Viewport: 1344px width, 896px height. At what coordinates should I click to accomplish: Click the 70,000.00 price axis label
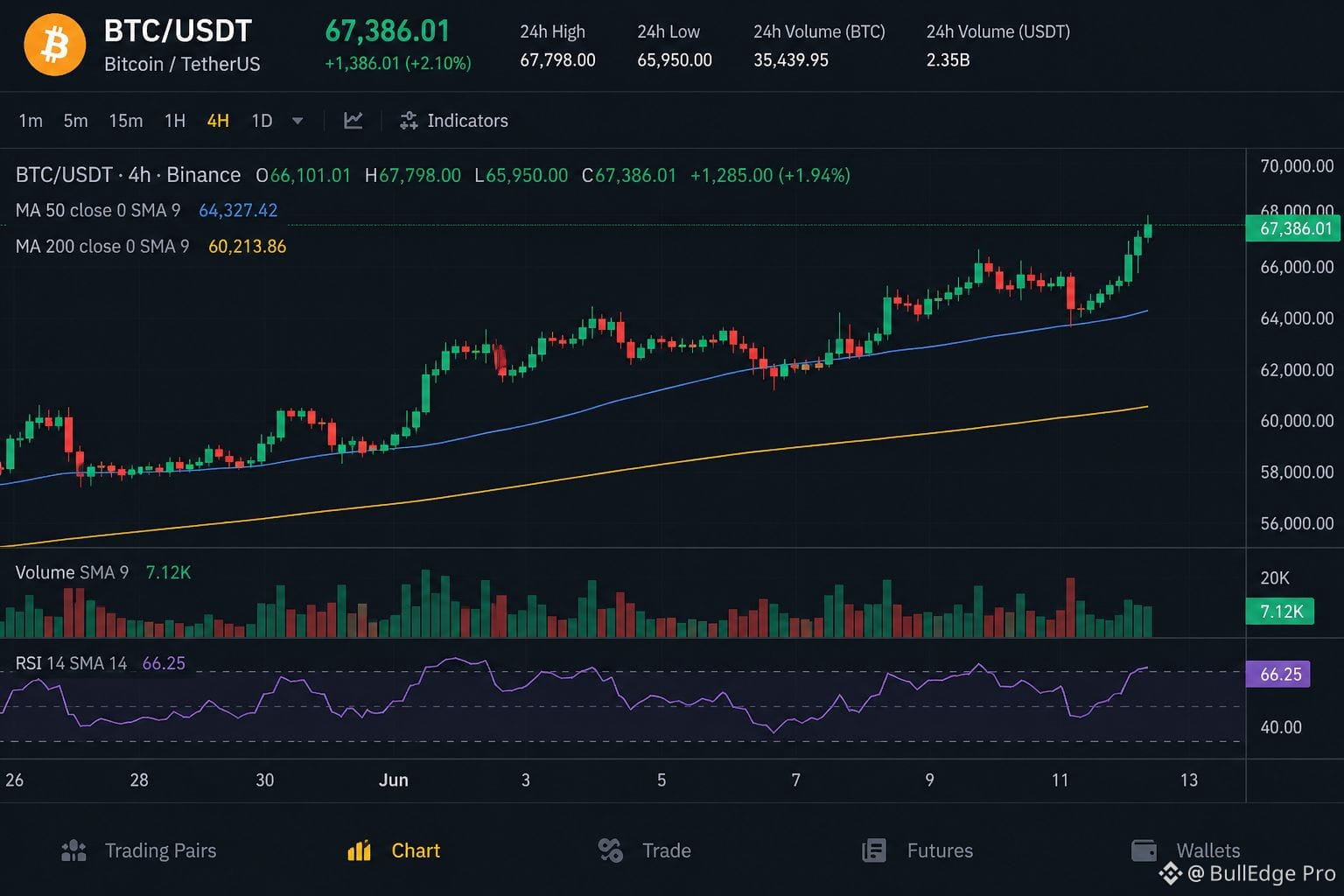(x=1297, y=166)
